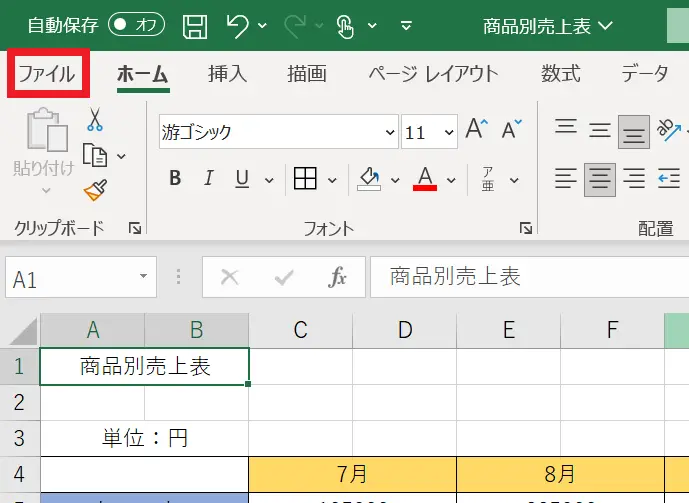The image size is (689, 503).
Task: Open the Touch/Mouse mode dropdown arrow
Action: point(372,25)
